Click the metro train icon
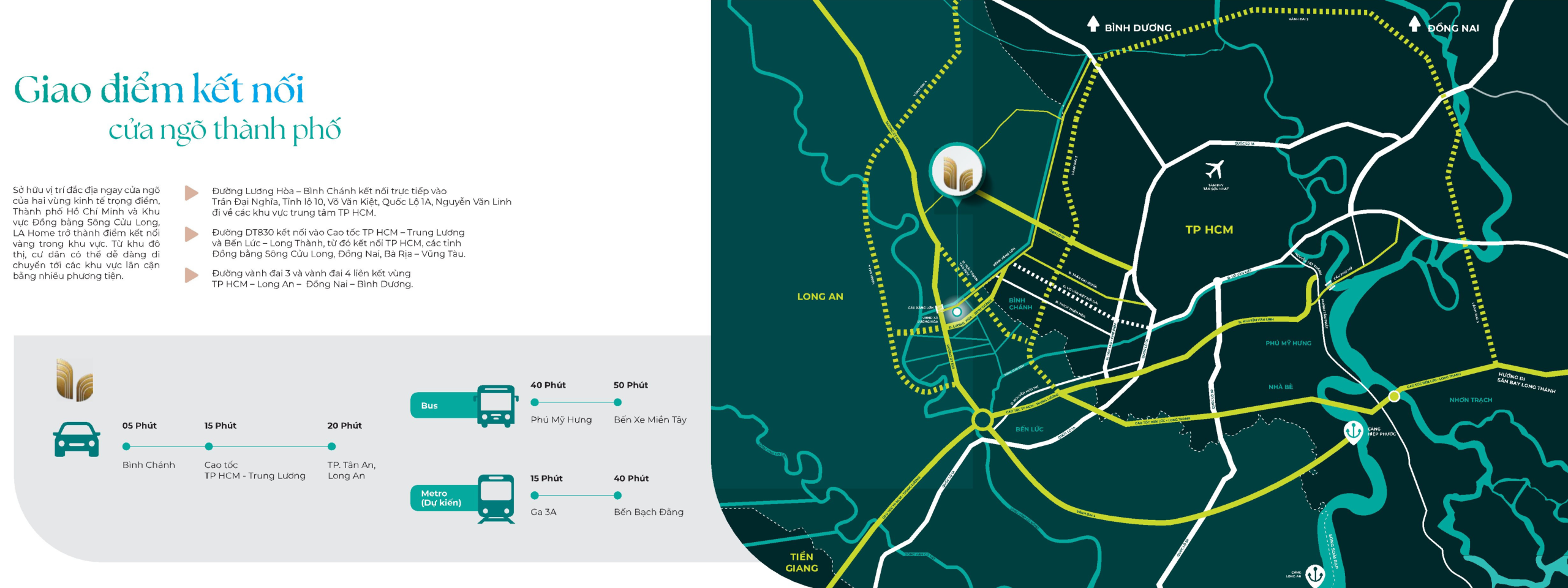Image resolution: width=1568 pixels, height=588 pixels. (x=496, y=499)
